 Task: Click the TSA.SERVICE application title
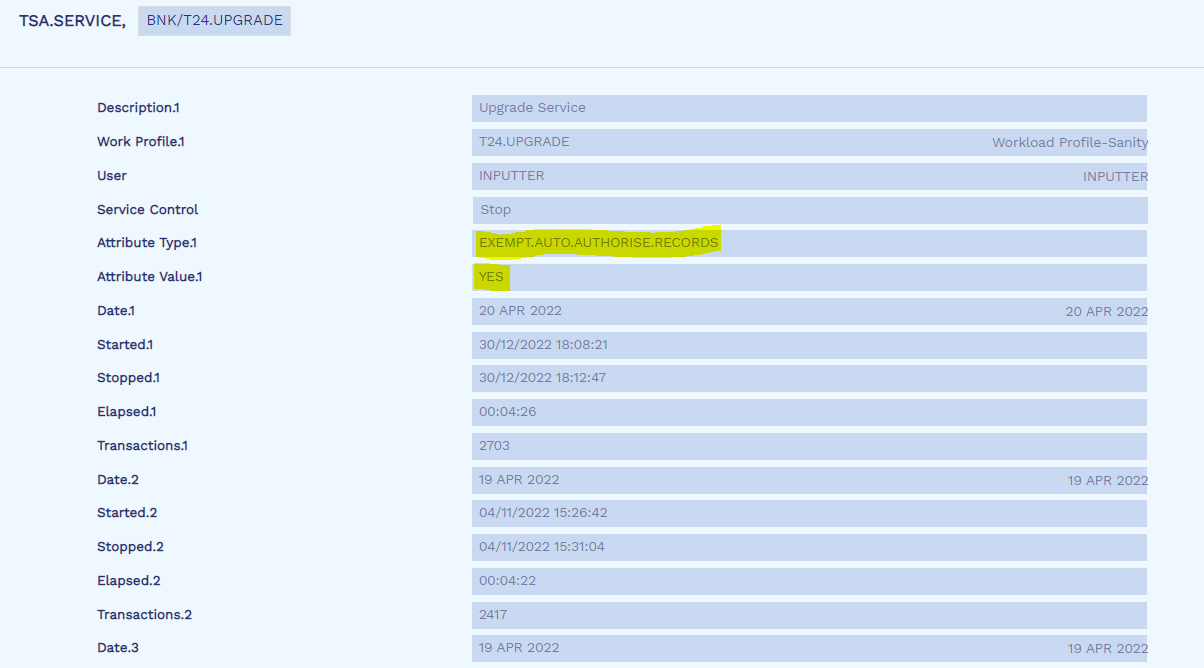(x=71, y=21)
